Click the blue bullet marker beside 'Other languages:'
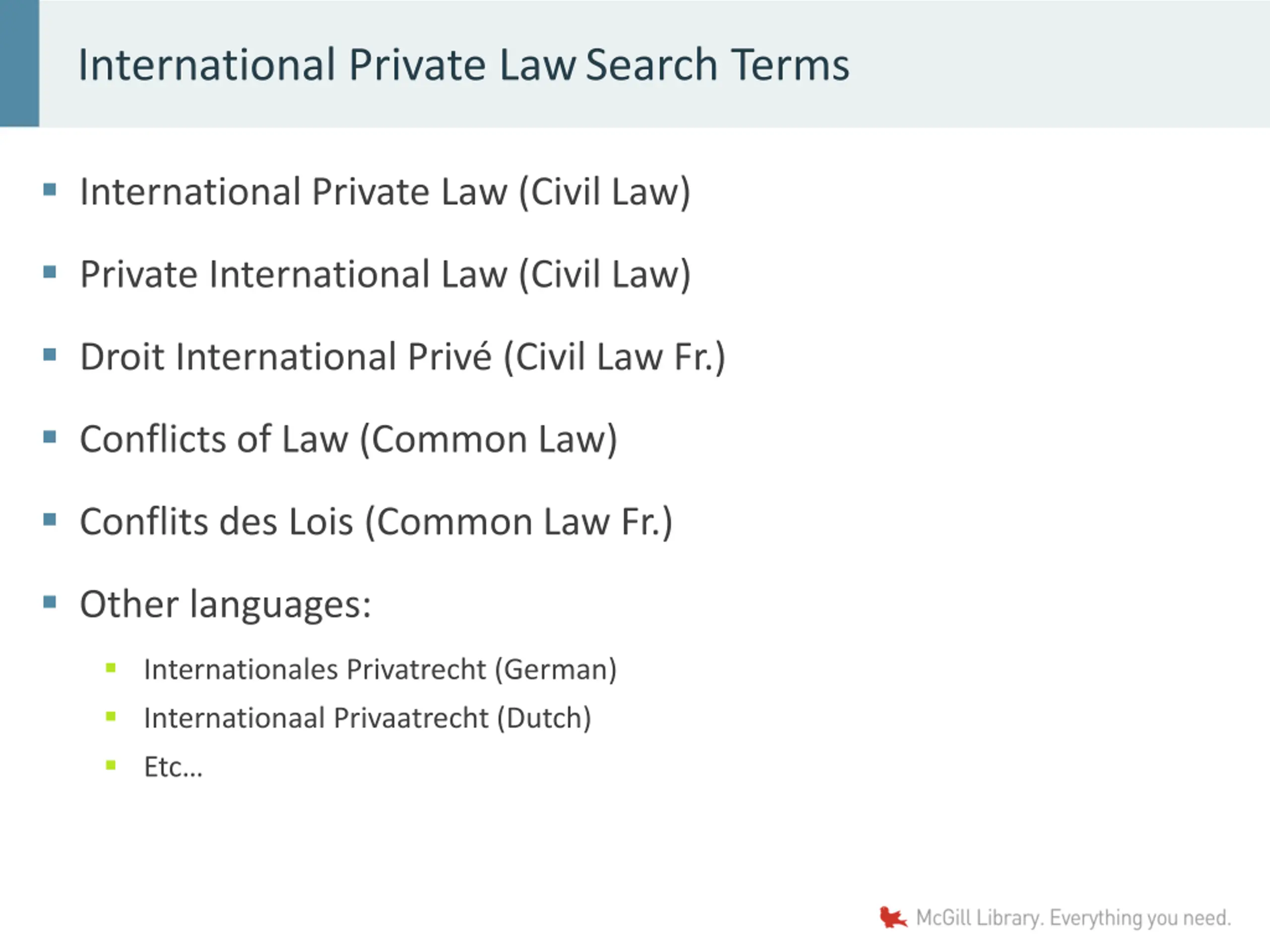The image size is (1270, 952). click(x=50, y=602)
